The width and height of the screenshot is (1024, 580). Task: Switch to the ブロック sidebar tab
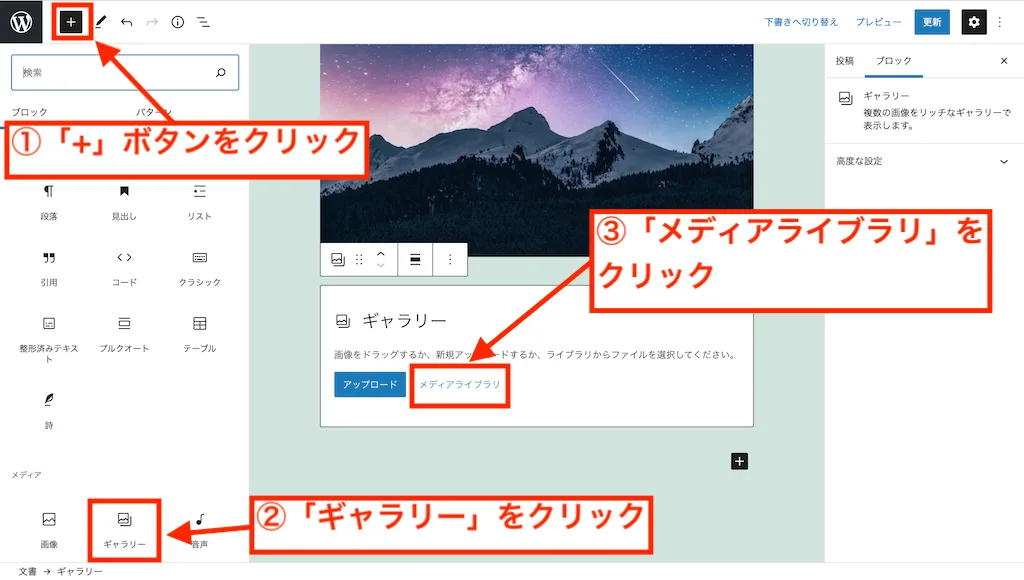click(x=893, y=61)
